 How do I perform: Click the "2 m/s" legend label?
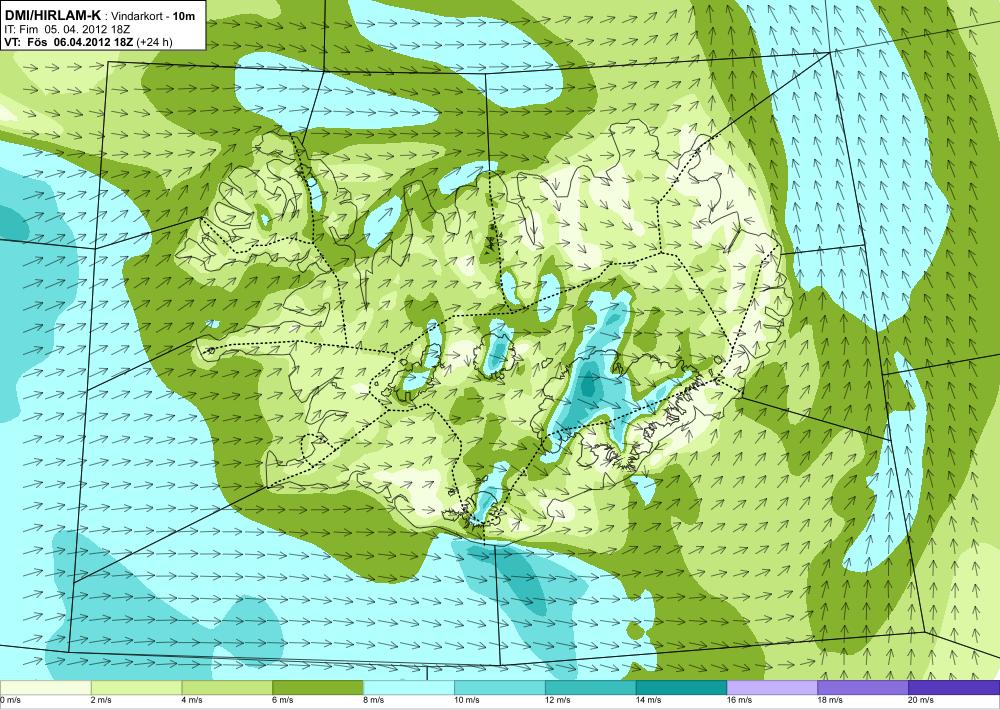[x=101, y=700]
